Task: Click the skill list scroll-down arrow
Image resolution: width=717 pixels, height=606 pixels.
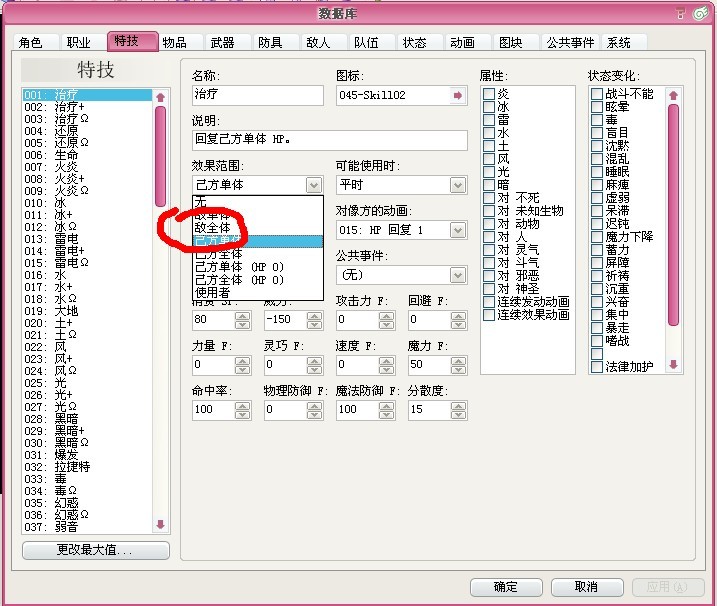Action: [x=160, y=524]
